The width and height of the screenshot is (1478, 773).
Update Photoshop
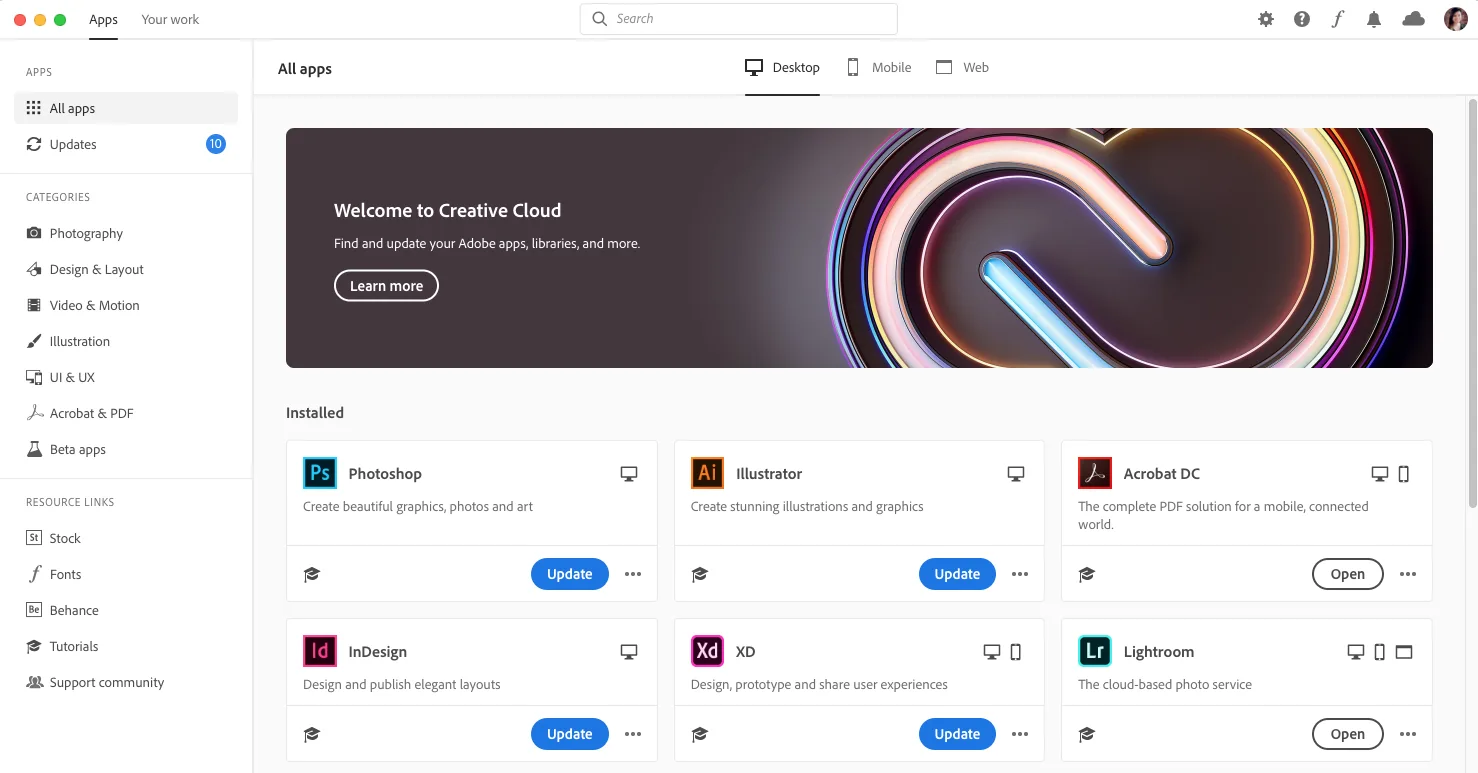pyautogui.click(x=570, y=574)
